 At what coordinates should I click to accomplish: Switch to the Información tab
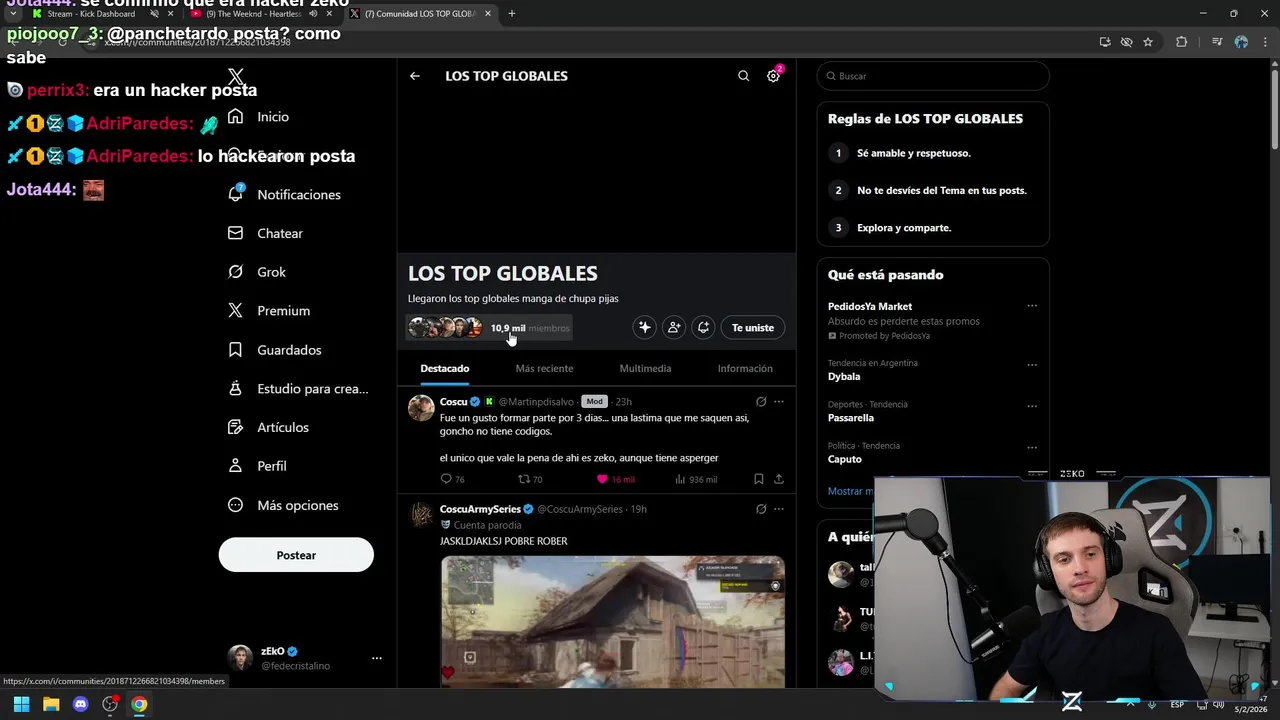point(745,368)
